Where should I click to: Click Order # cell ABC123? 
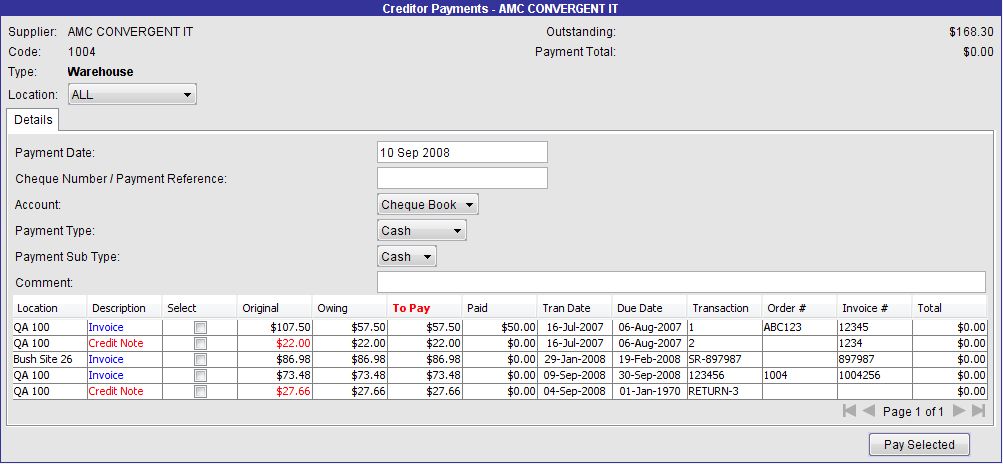800,327
